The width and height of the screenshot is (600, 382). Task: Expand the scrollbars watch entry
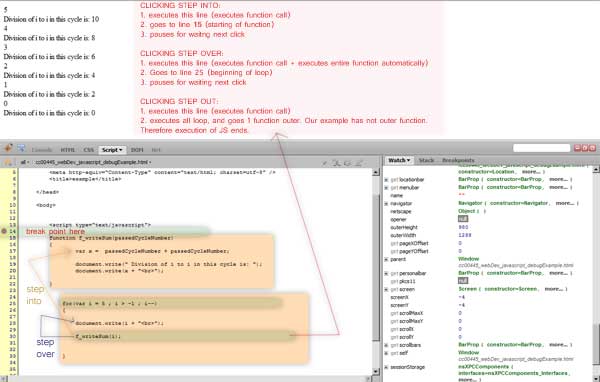coord(386,345)
